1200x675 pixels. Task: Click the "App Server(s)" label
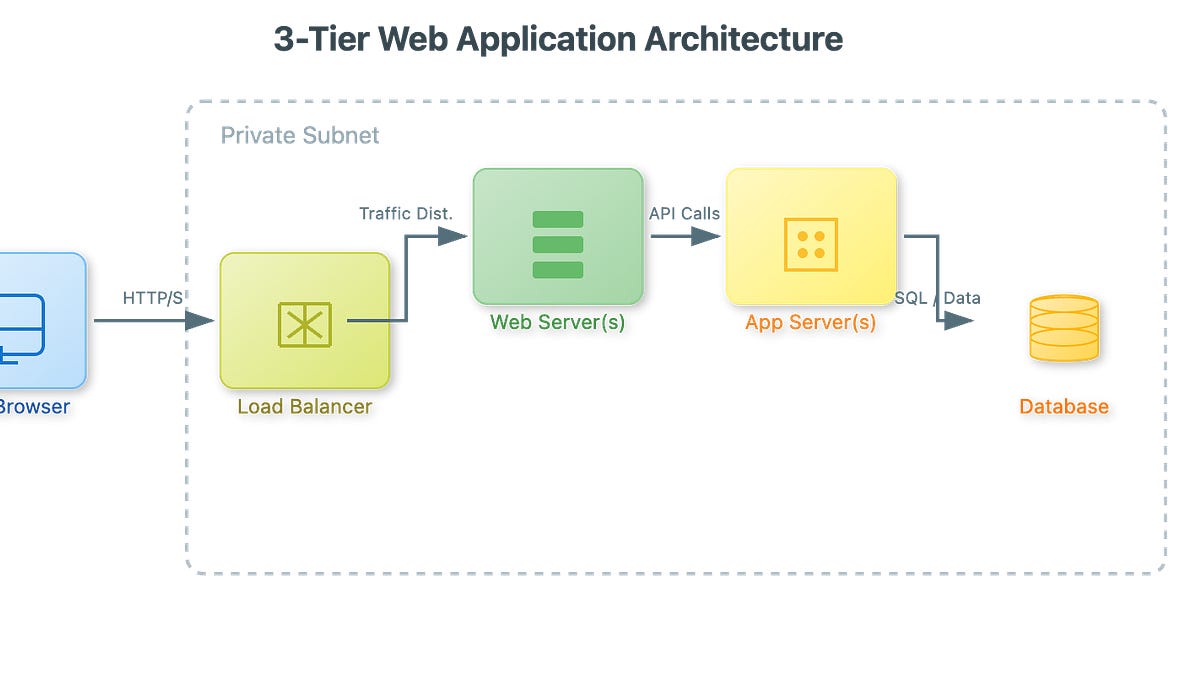(x=811, y=322)
